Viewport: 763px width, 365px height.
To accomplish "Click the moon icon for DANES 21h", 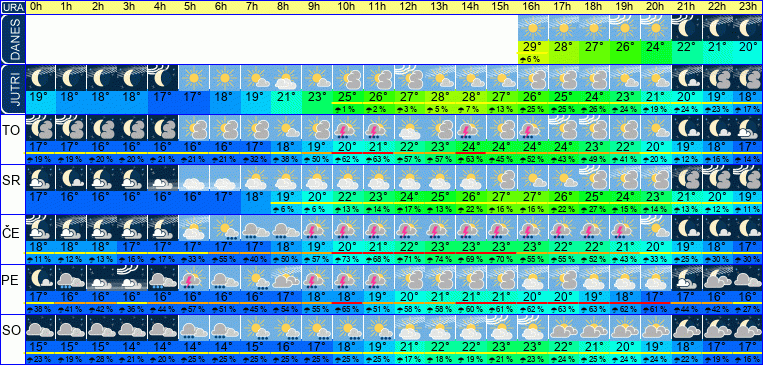I will (687, 28).
